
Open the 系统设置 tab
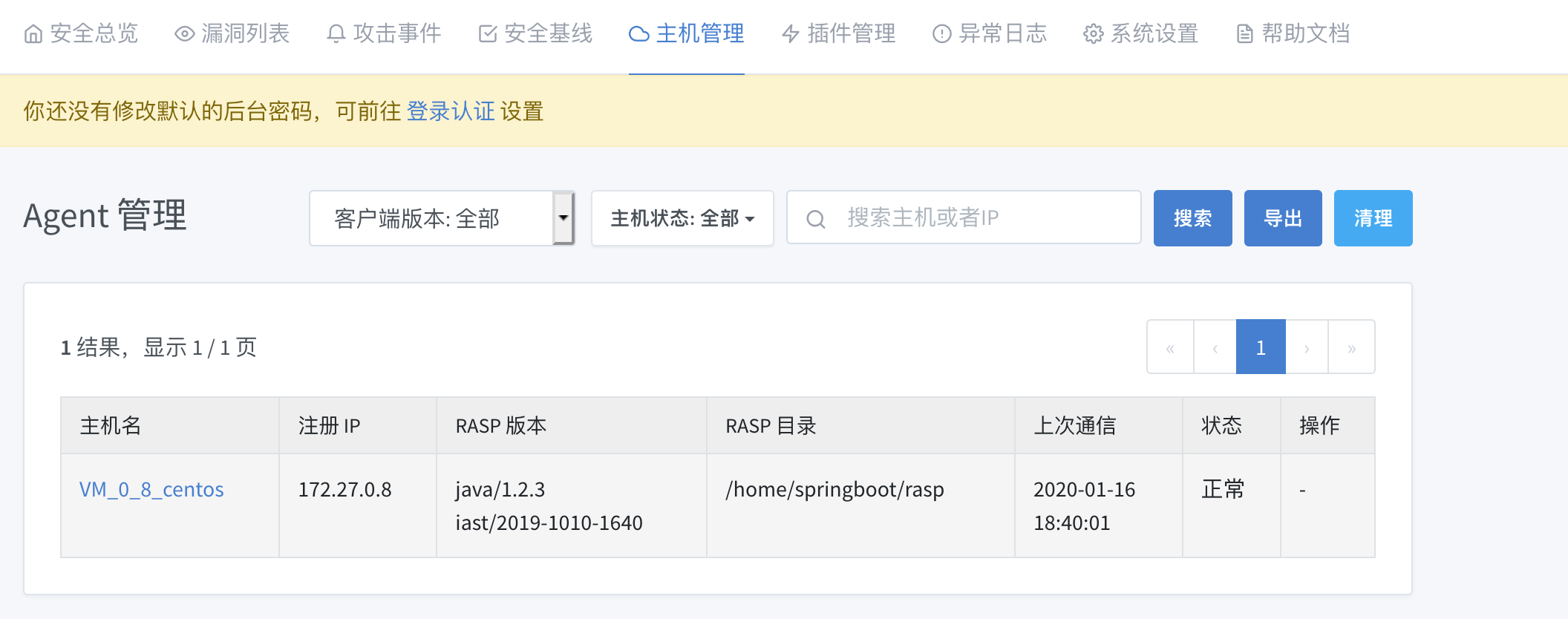click(1141, 33)
